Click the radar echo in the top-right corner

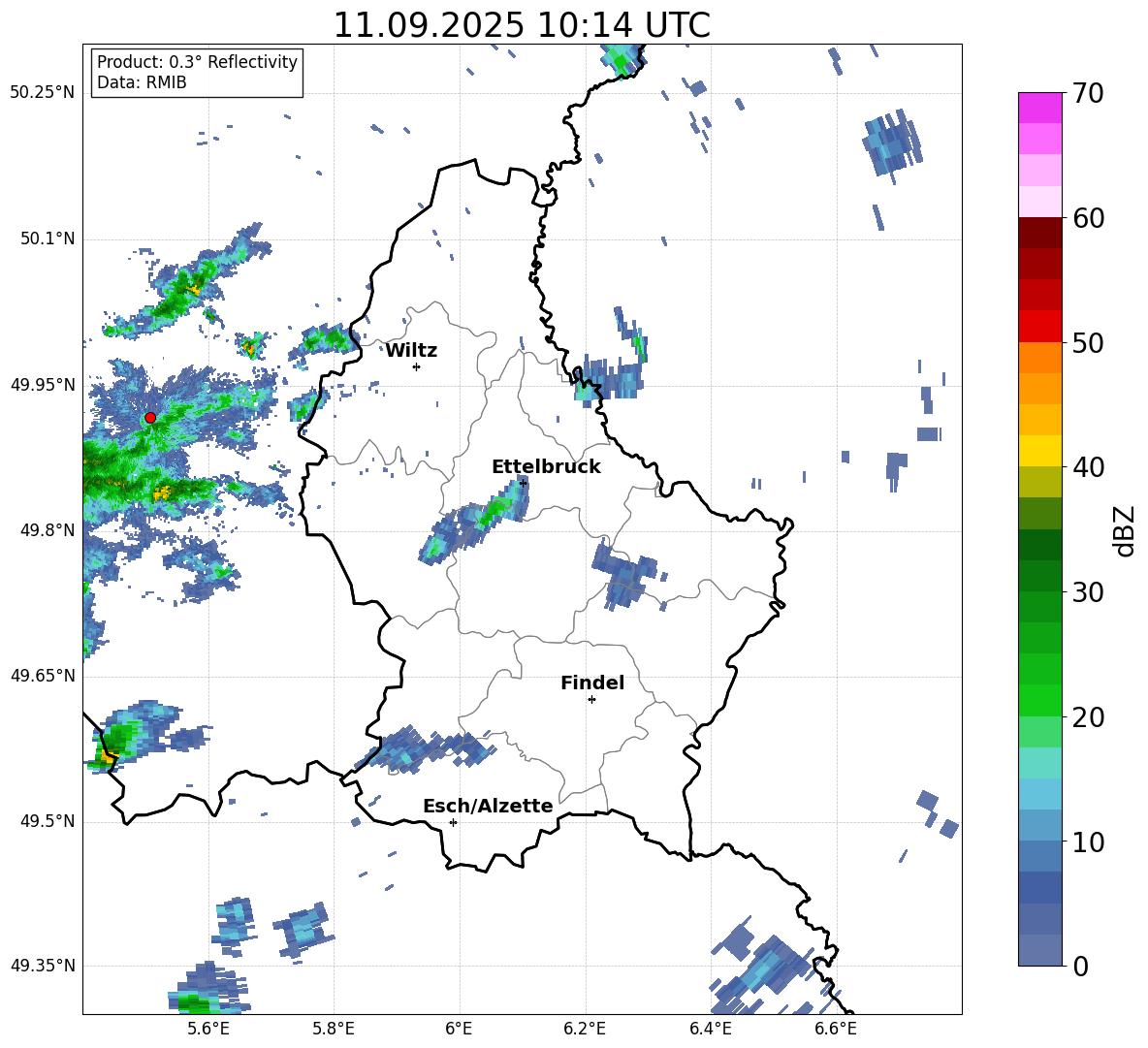[892, 143]
